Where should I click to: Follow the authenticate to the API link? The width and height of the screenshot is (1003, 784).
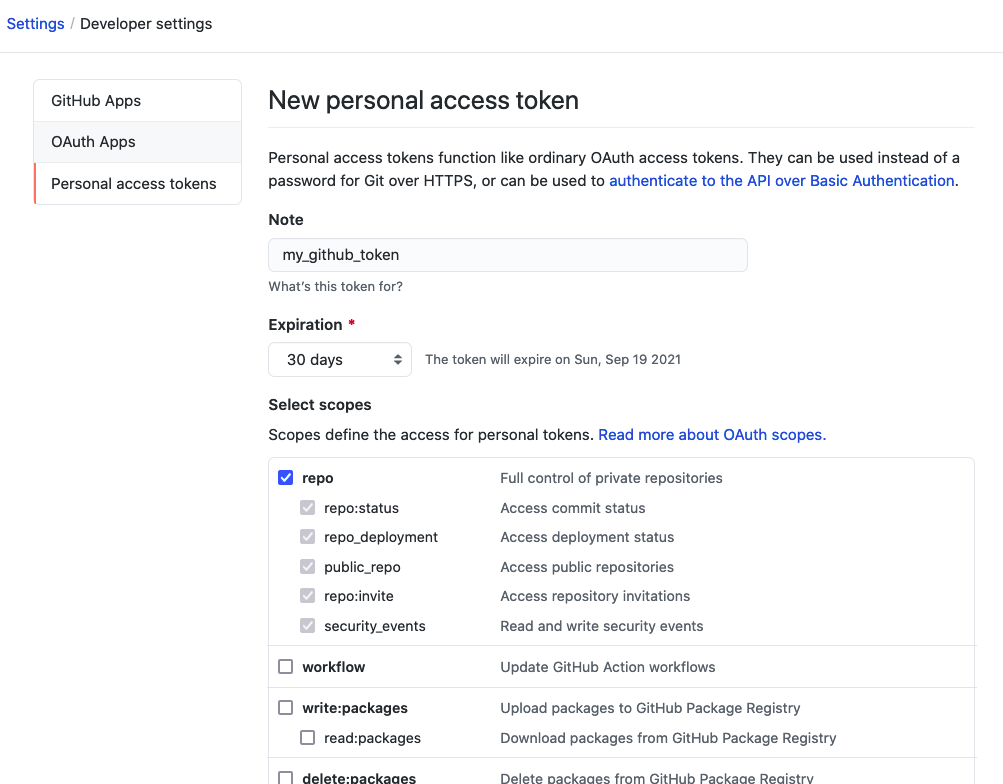(x=782, y=181)
